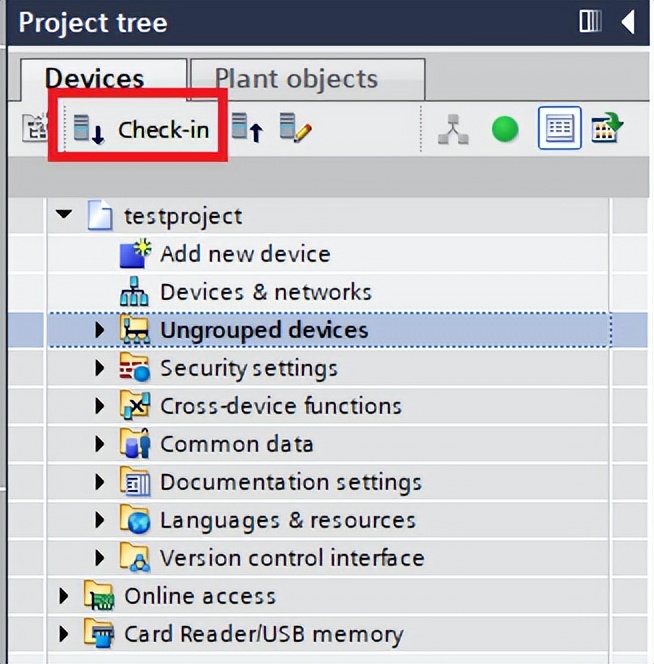Image resolution: width=654 pixels, height=664 pixels.
Task: Select the Security settings label
Action: tap(249, 368)
